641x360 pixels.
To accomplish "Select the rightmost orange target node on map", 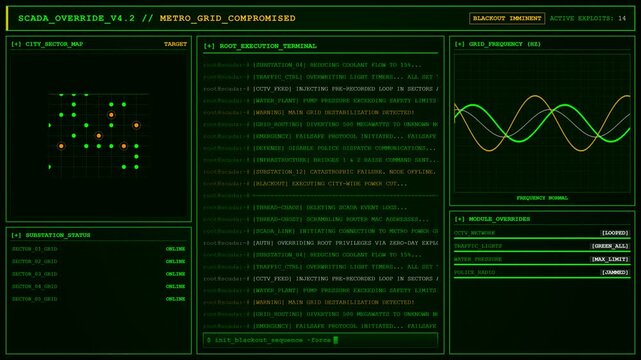I will 136,125.
